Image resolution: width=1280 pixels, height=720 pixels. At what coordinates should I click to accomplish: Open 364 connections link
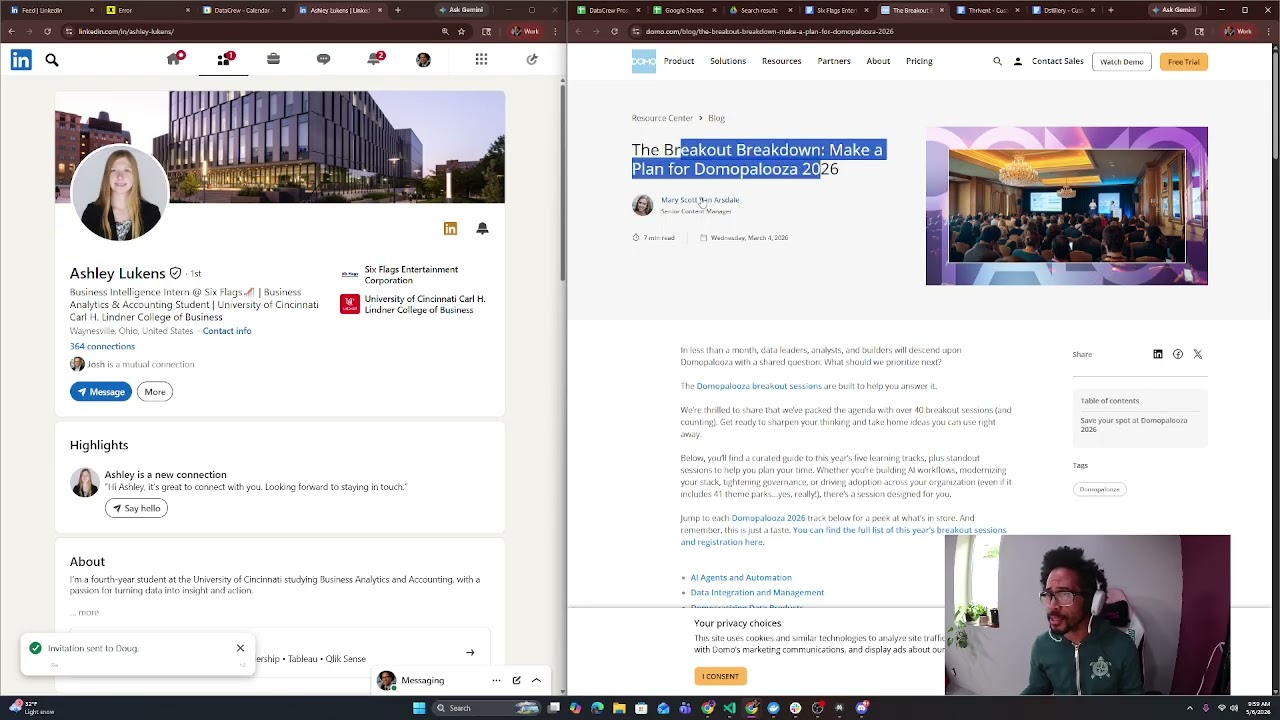(102, 347)
